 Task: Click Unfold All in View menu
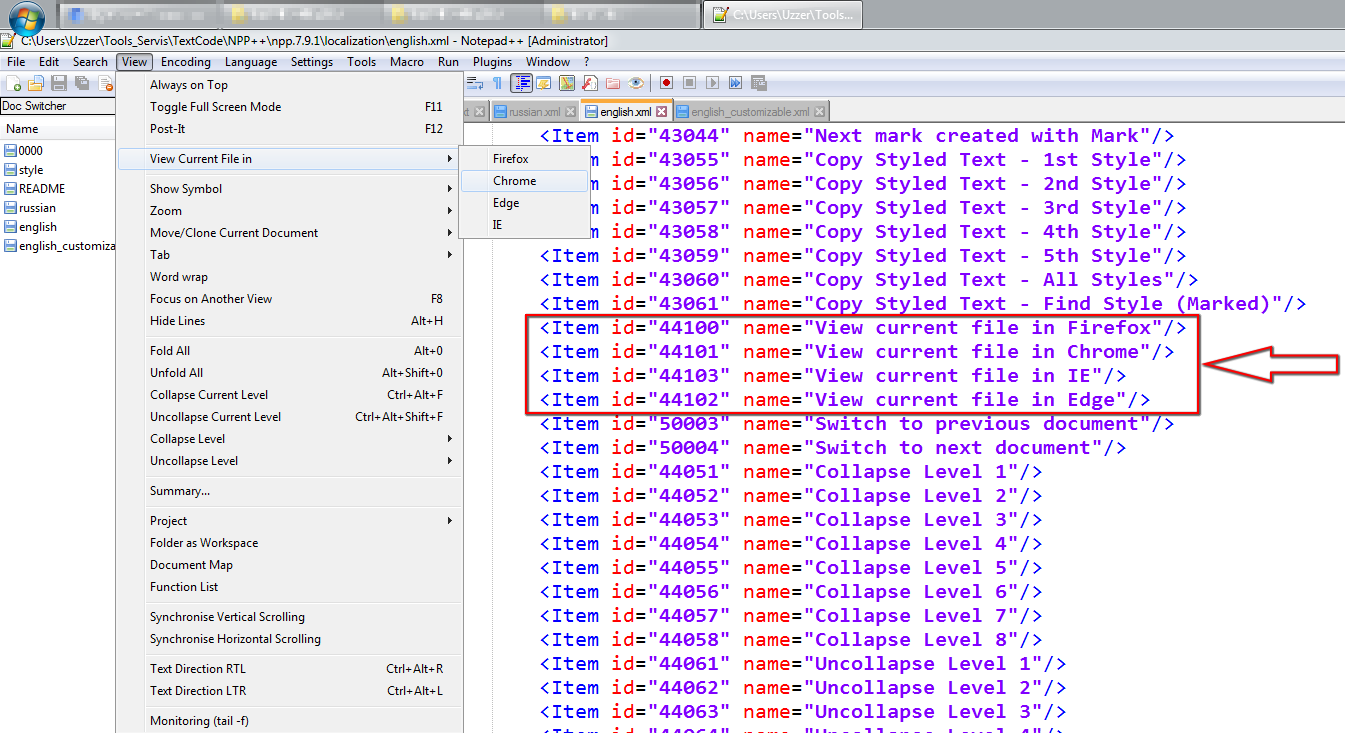(x=290, y=373)
